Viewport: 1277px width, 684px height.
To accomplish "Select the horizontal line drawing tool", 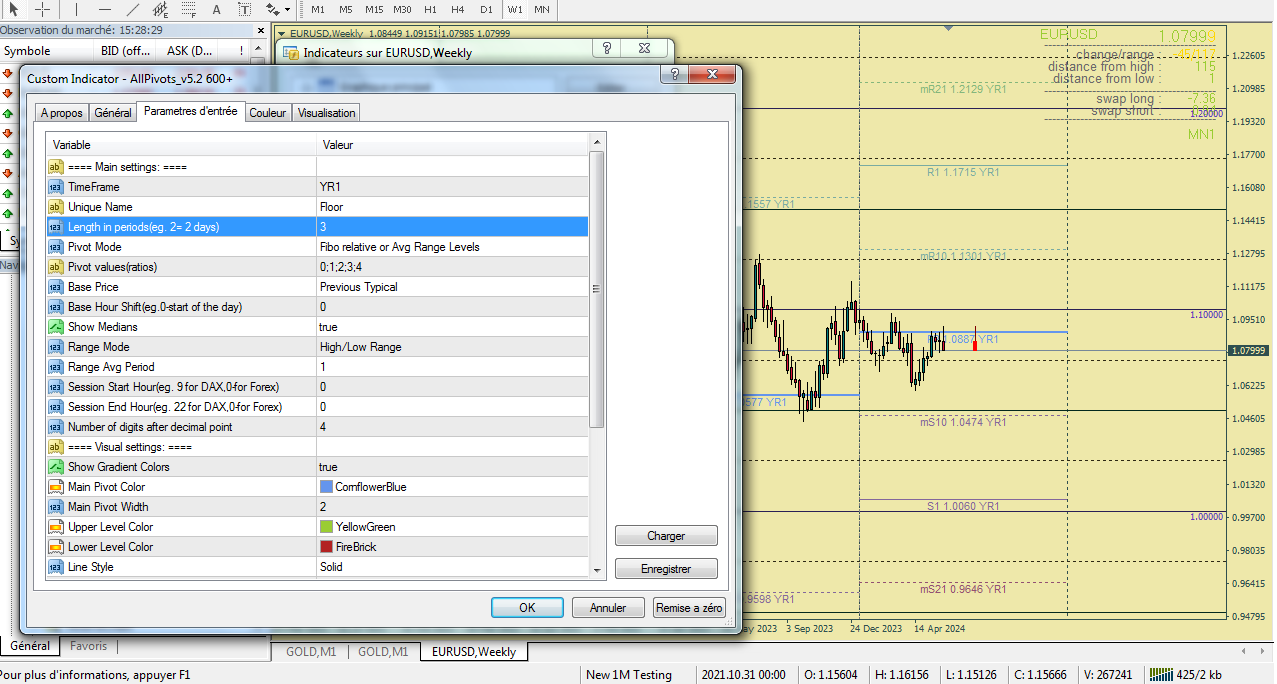I will click(105, 9).
